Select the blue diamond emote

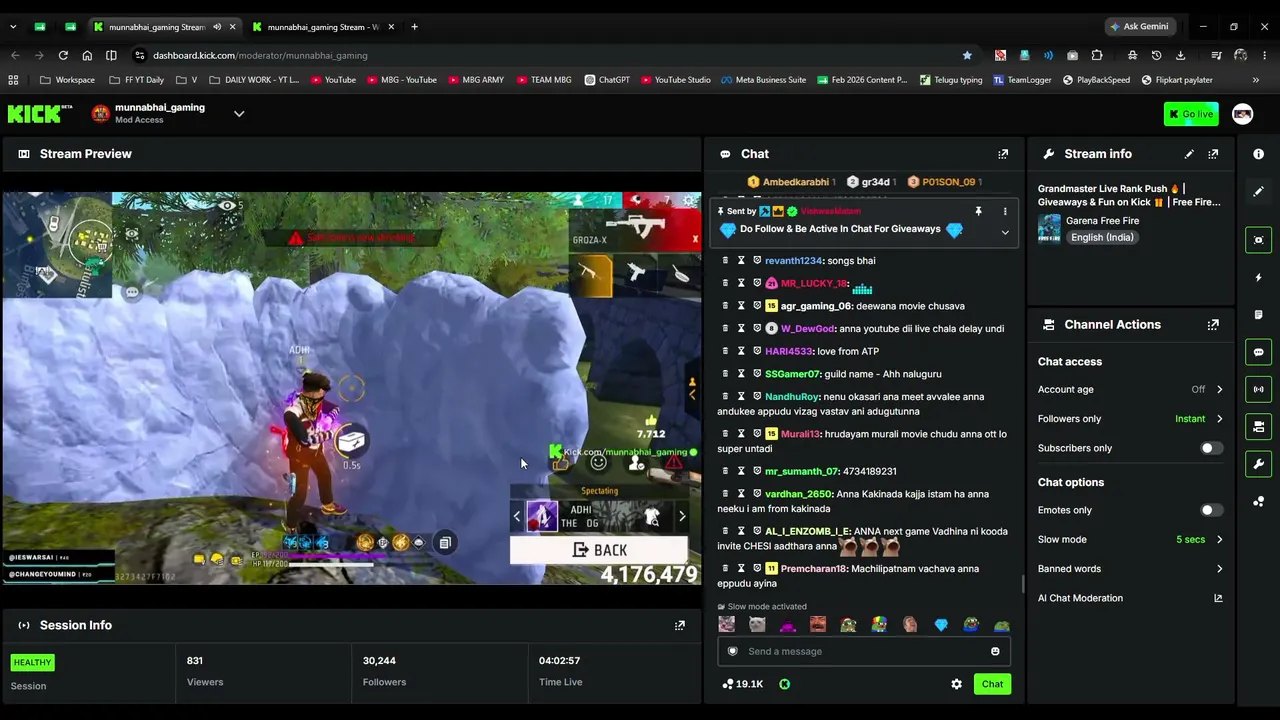[x=940, y=625]
